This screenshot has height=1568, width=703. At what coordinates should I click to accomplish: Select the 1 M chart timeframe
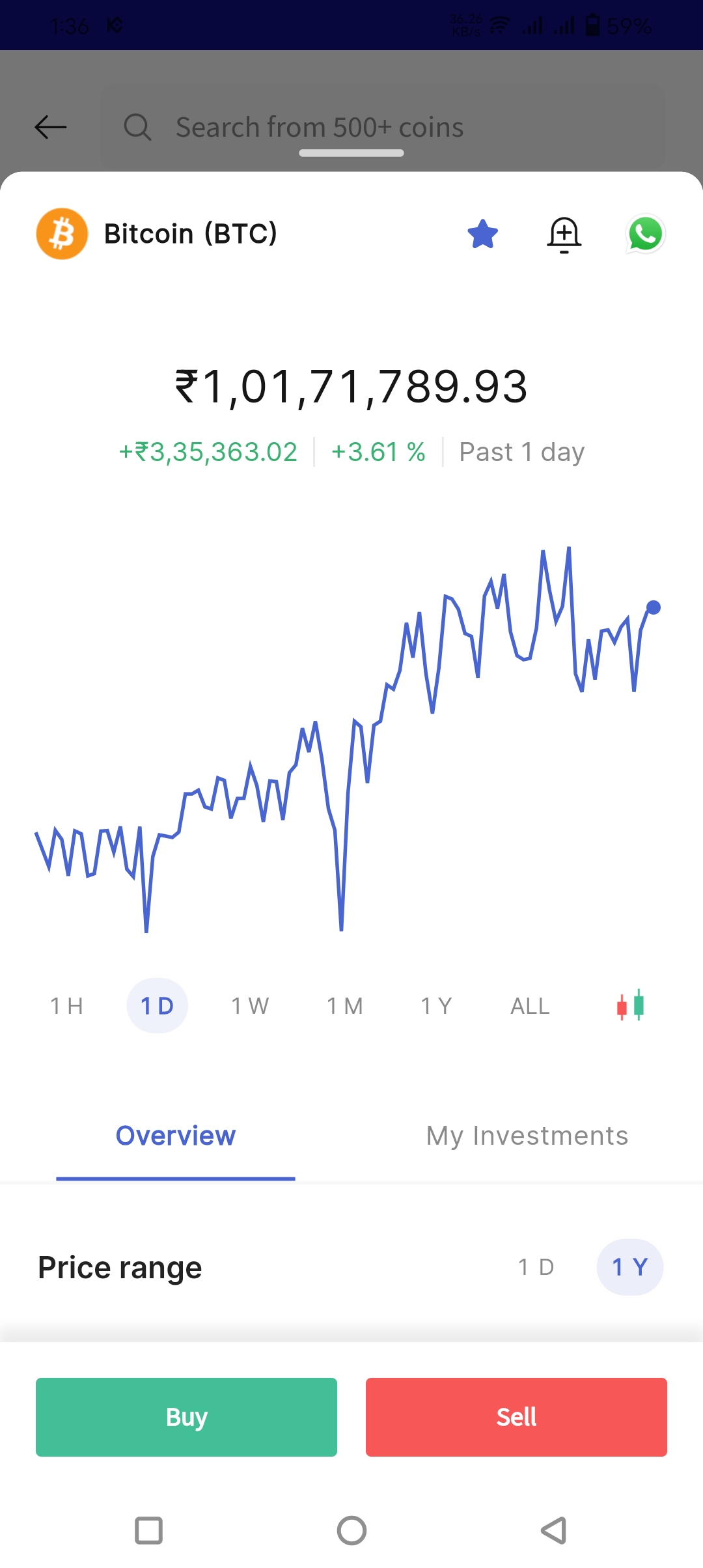click(x=345, y=1006)
